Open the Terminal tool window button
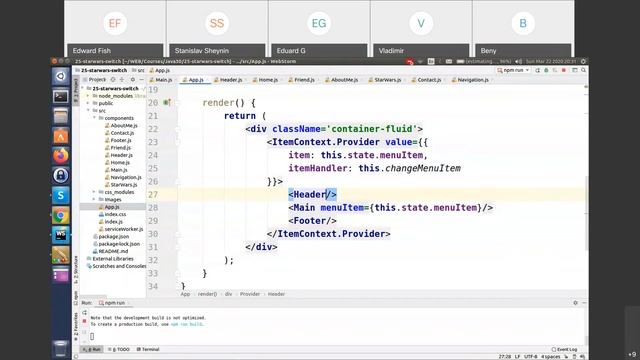Screen dimensions: 640x360 pyautogui.click(x=148, y=349)
